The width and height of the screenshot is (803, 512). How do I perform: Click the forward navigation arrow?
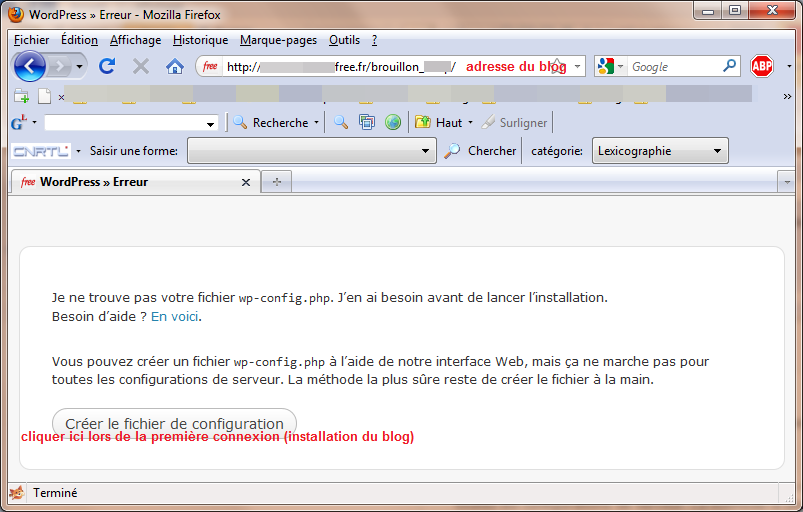60,66
